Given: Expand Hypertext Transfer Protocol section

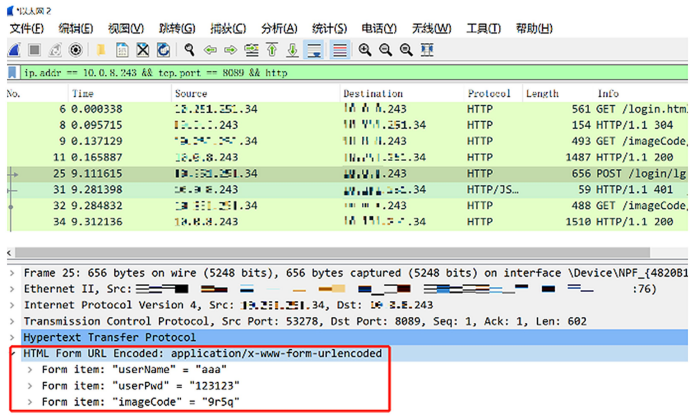Looking at the screenshot, I should pos(12,338).
